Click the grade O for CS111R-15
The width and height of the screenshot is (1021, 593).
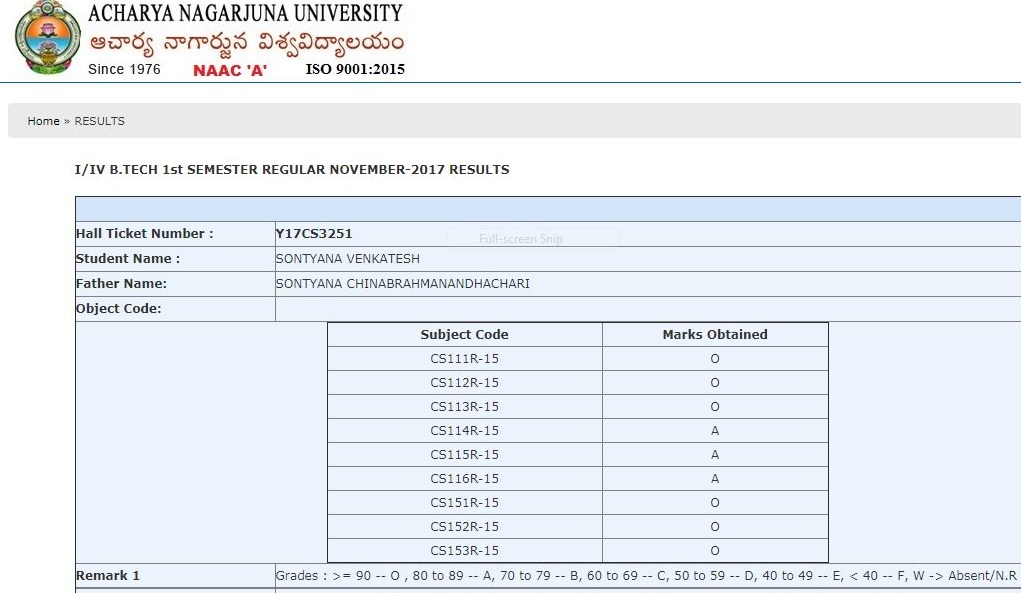[x=715, y=359]
